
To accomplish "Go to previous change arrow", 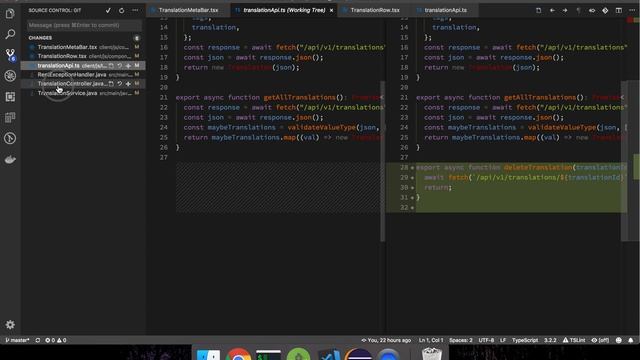I will (552, 10).
